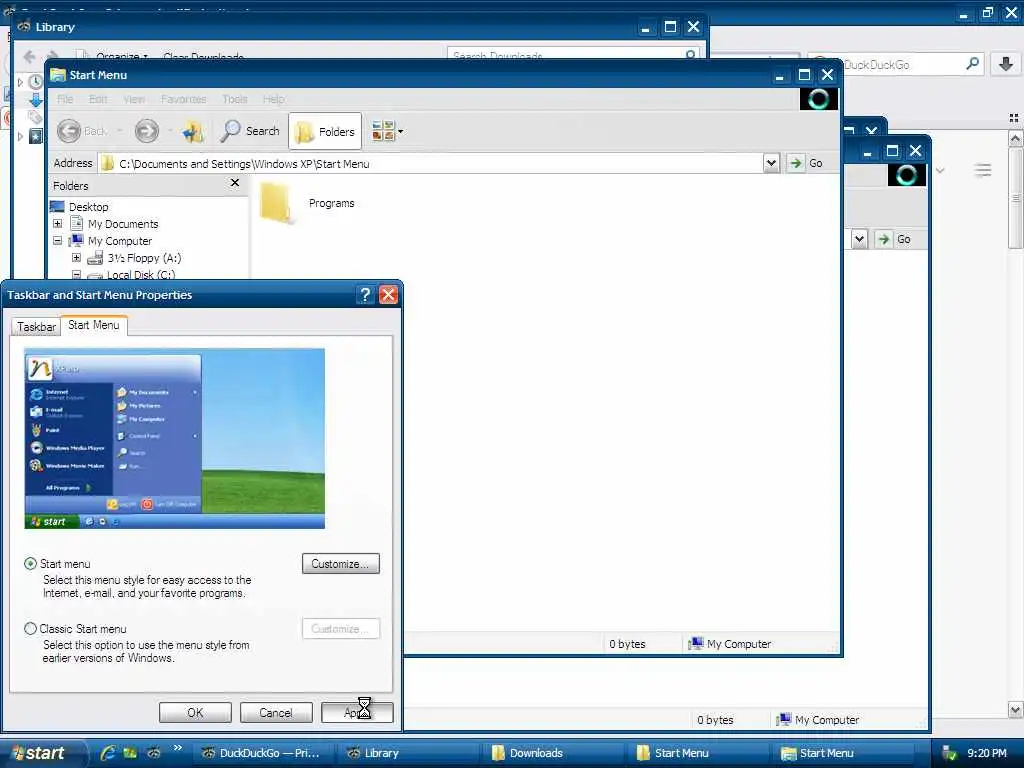Screen dimensions: 1024x768
Task: Open the Help menu
Action: [274, 99]
